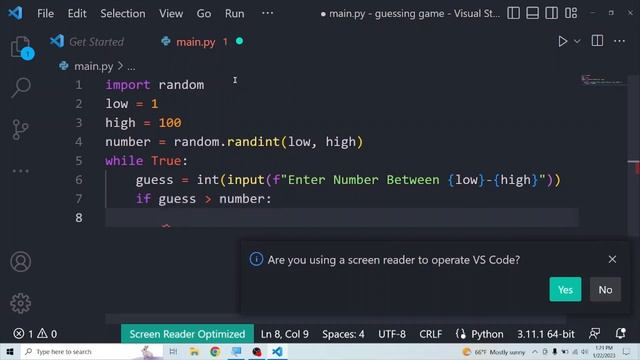The height and width of the screenshot is (360, 640).
Task: Open the Selection menu
Action: (x=122, y=13)
